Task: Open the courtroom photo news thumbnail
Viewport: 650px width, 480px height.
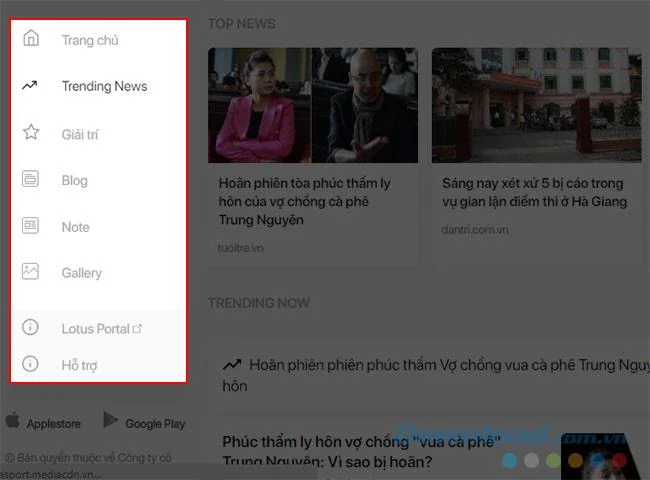Action: point(313,105)
